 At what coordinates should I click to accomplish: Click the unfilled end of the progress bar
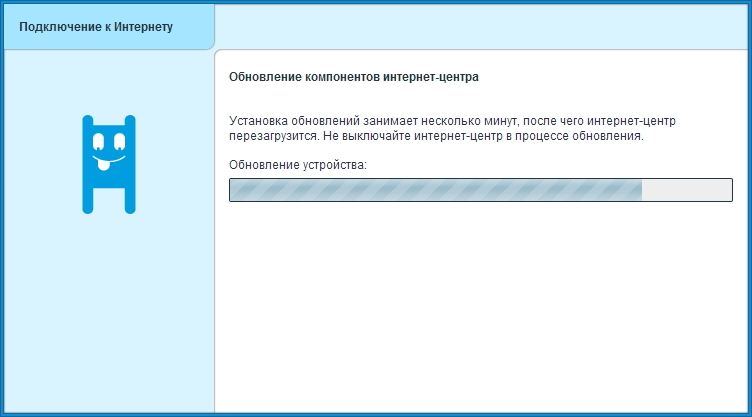tap(690, 190)
